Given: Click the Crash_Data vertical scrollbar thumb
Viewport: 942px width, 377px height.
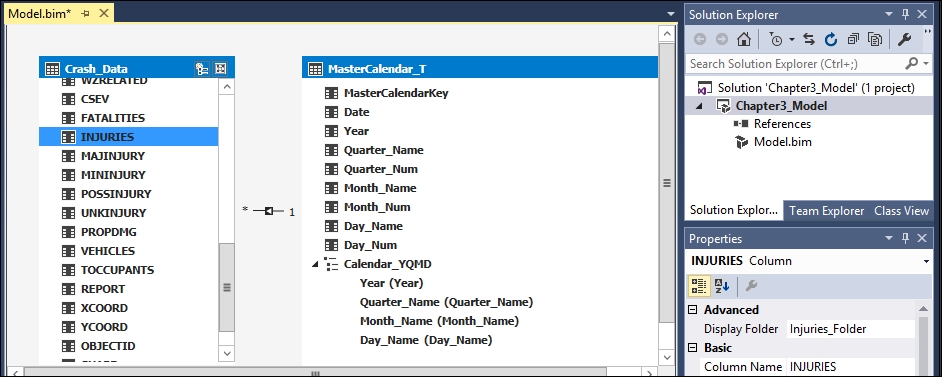Looking at the screenshot, I should tap(226, 287).
